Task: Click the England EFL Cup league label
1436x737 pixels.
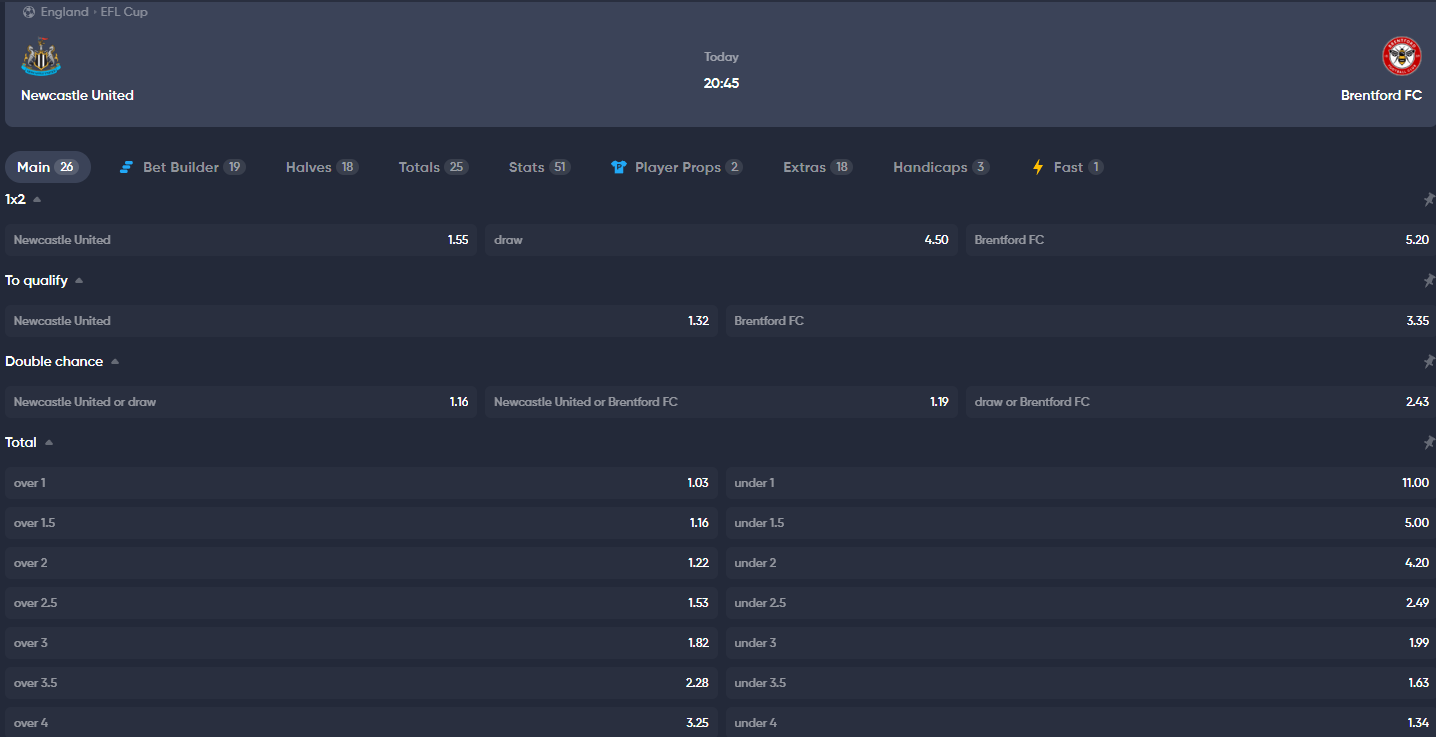Action: [94, 12]
